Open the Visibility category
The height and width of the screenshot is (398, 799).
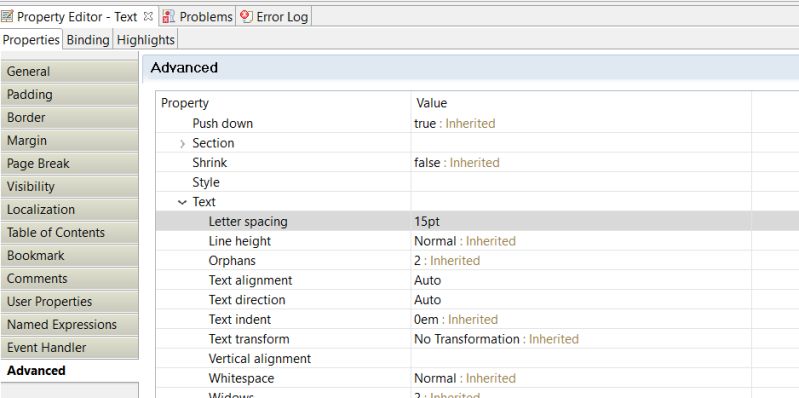click(x=69, y=187)
